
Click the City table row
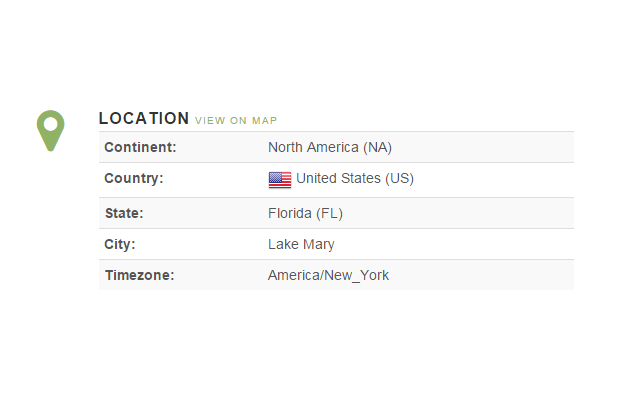point(336,244)
